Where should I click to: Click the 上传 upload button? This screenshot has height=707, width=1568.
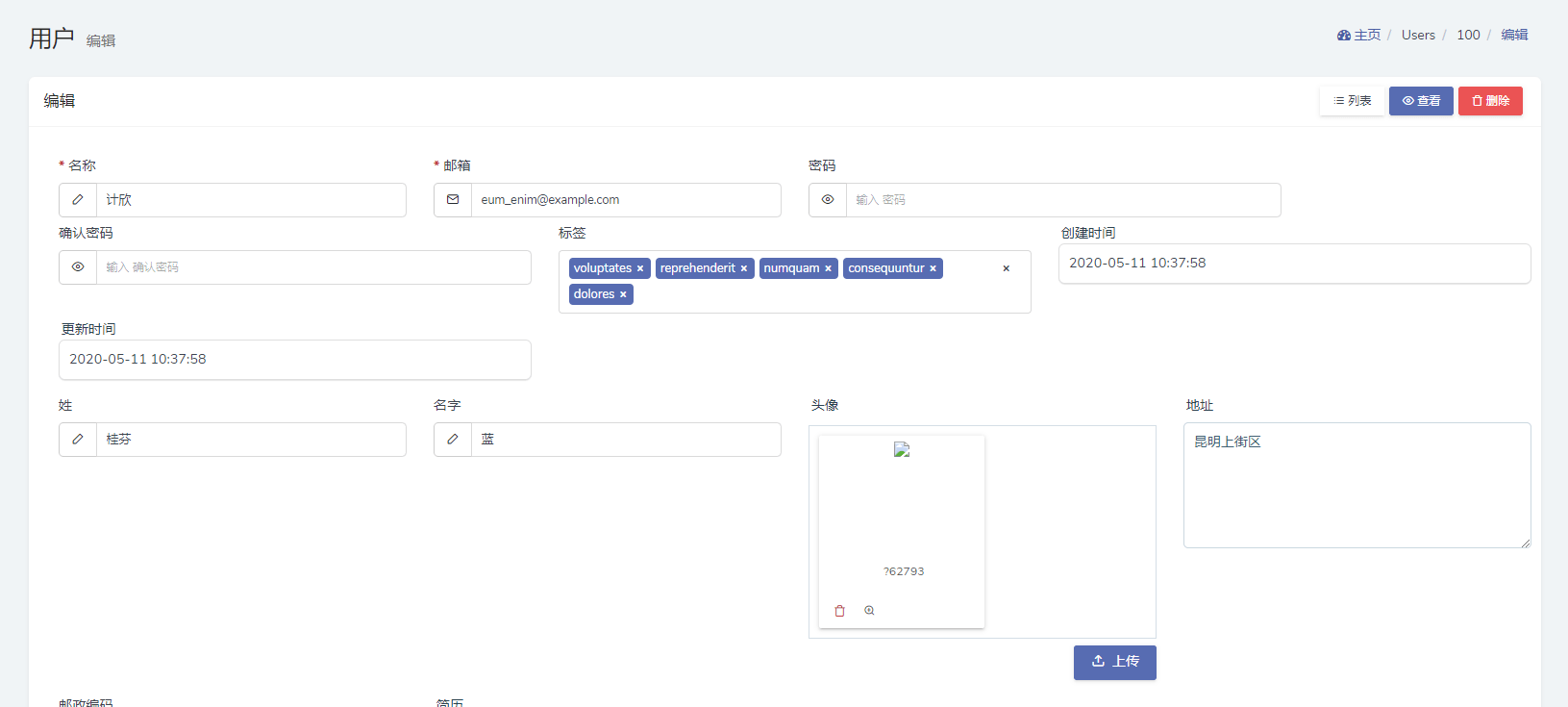pos(1114,662)
